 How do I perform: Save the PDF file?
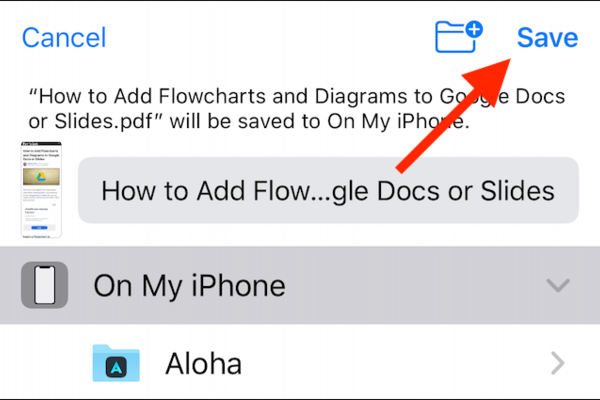(x=547, y=38)
